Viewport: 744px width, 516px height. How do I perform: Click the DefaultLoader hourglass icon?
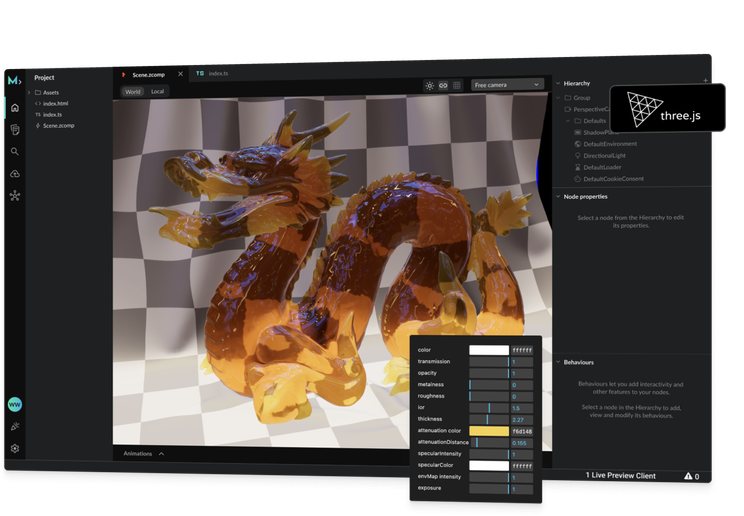(577, 167)
